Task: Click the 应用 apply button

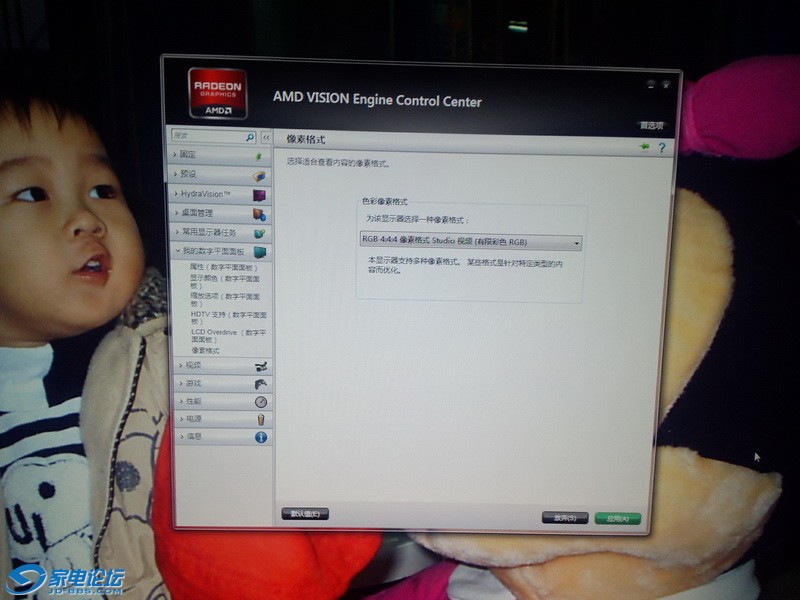Action: (x=617, y=518)
